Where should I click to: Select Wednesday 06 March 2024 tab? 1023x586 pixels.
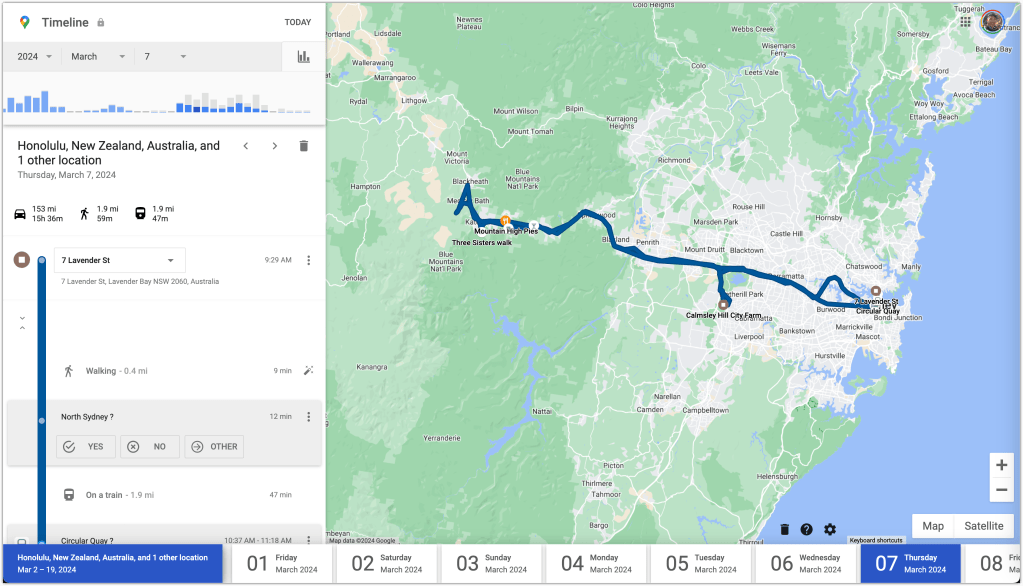click(x=806, y=564)
